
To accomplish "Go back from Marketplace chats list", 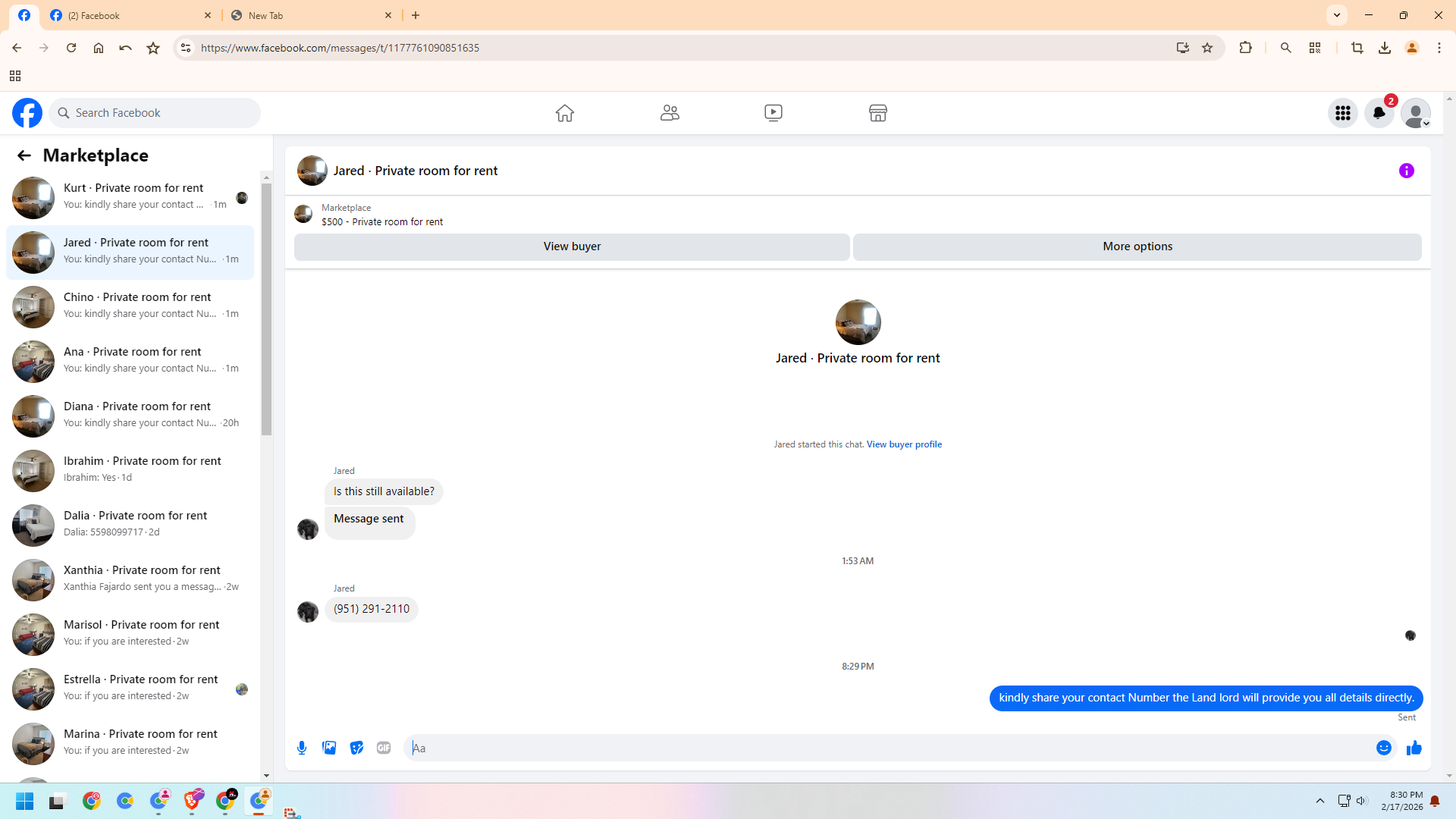I will pos(24,155).
